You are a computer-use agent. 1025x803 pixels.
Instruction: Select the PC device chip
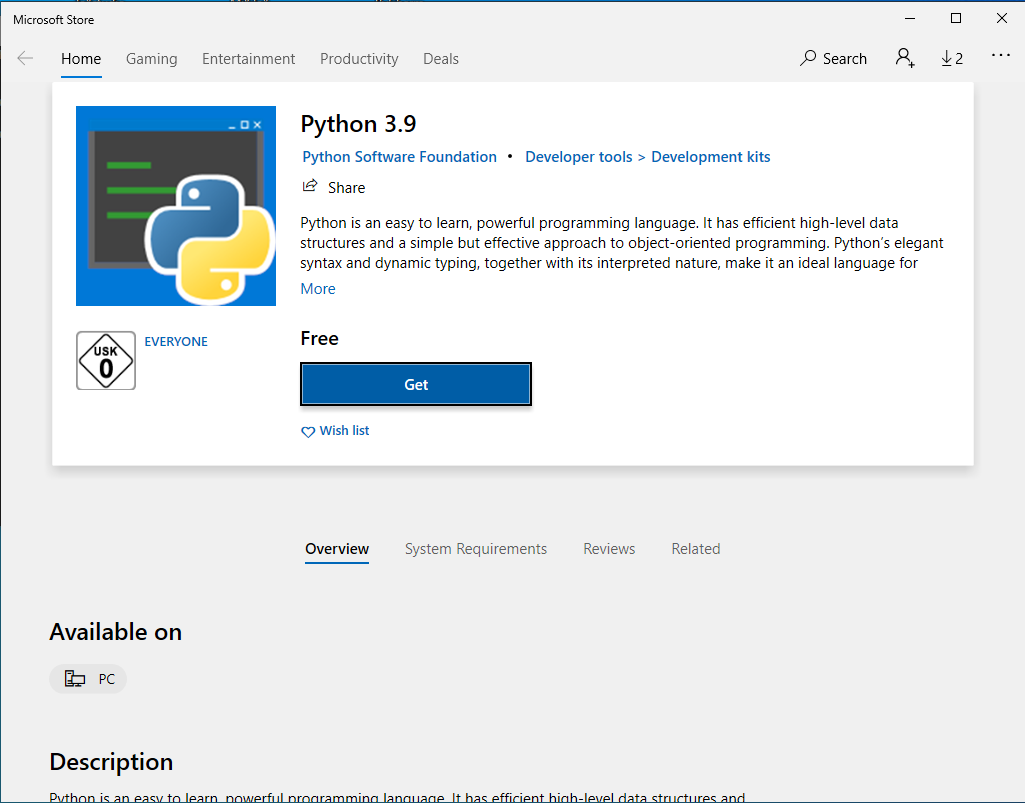[88, 679]
